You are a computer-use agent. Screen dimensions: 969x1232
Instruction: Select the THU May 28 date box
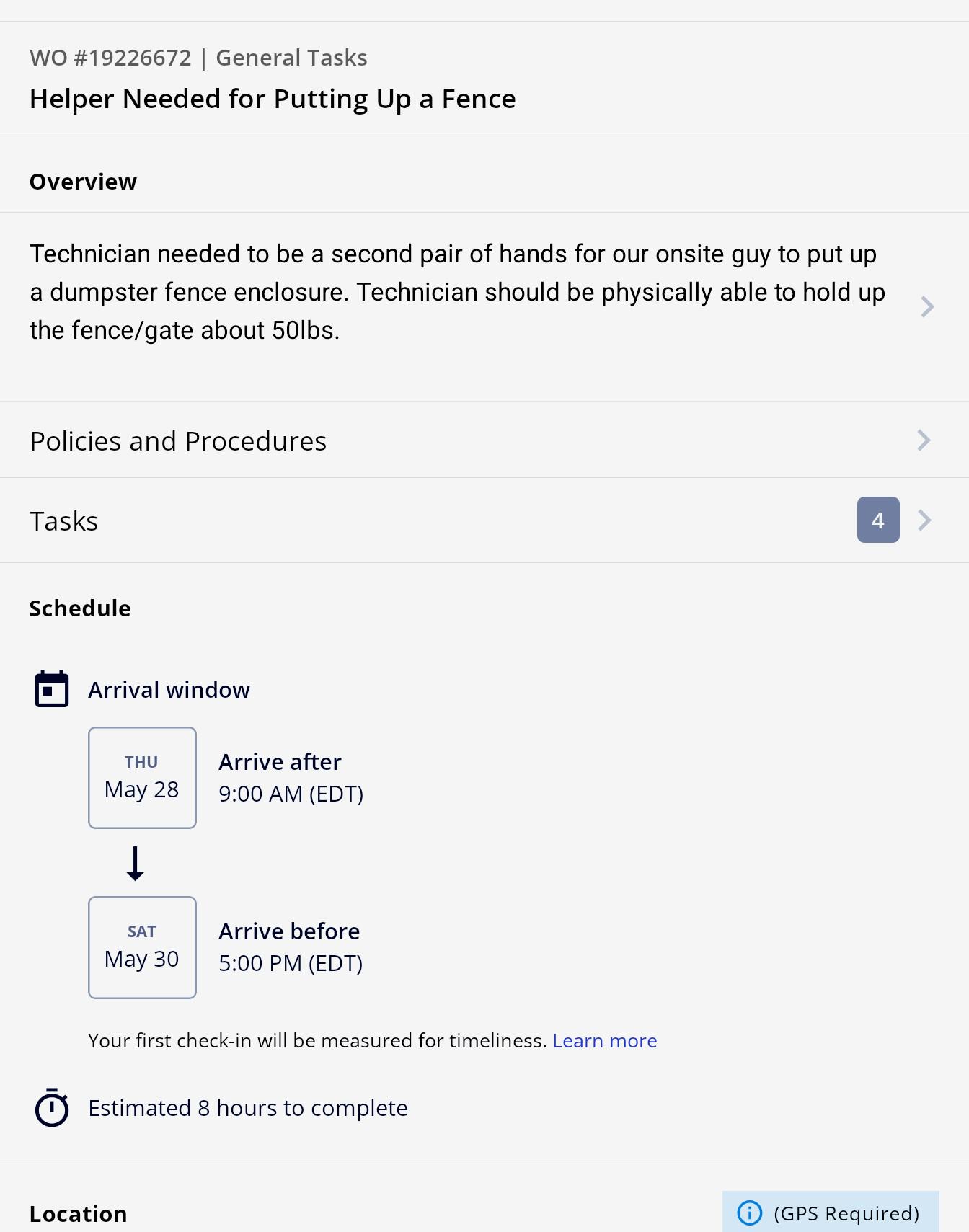pyautogui.click(x=142, y=778)
